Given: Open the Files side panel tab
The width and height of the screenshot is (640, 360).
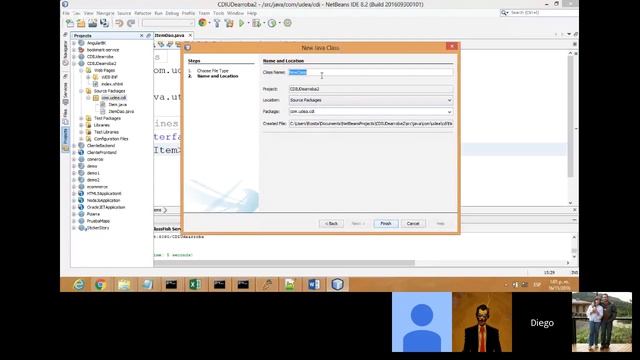Looking at the screenshot, I should [65, 116].
